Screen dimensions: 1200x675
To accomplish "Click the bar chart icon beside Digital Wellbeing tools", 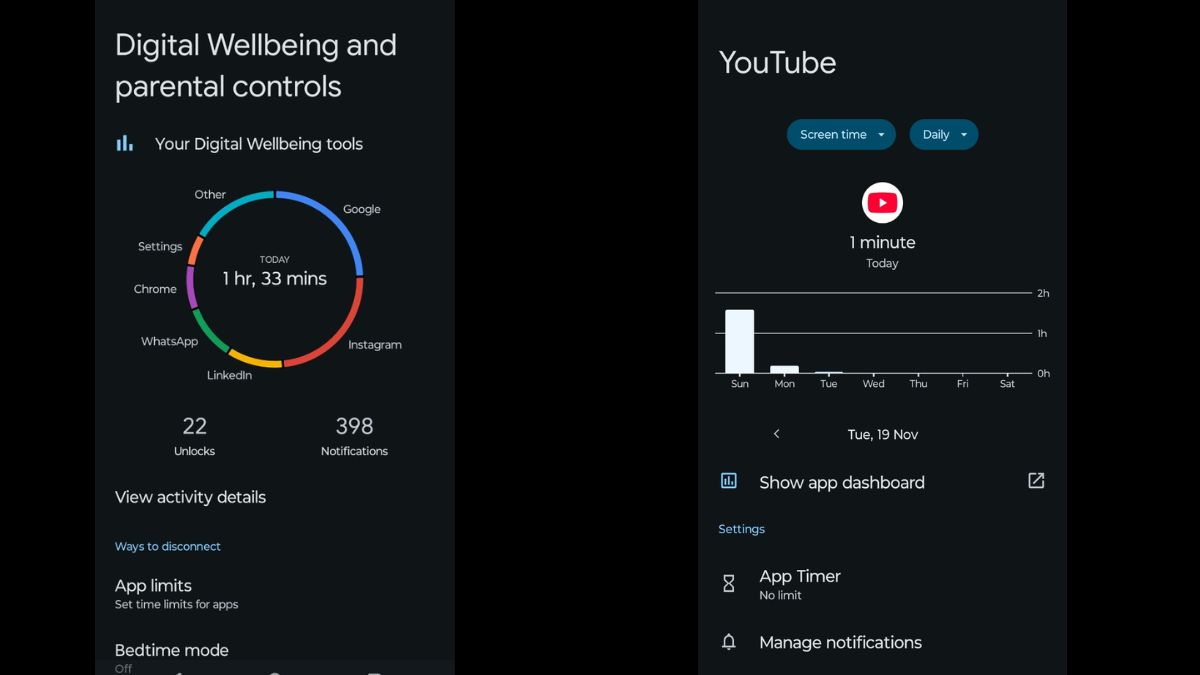I will (x=125, y=144).
